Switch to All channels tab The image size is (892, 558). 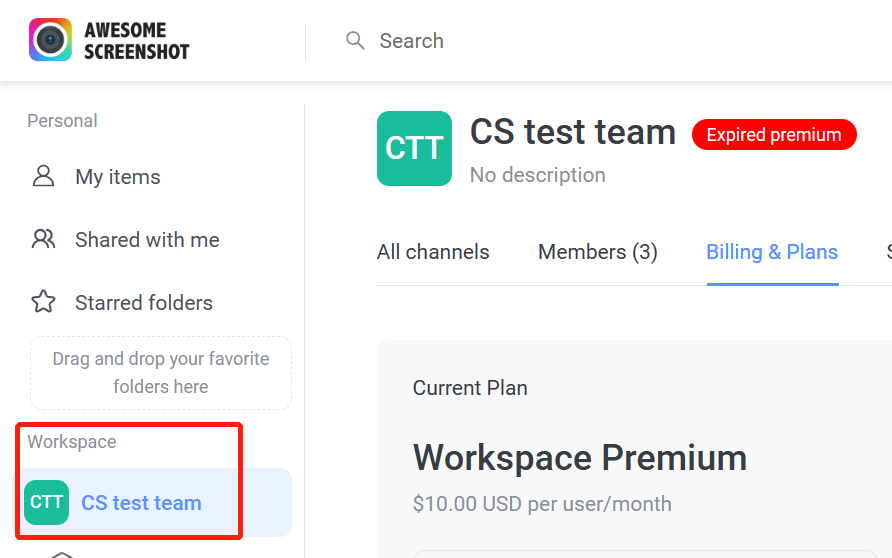[433, 252]
